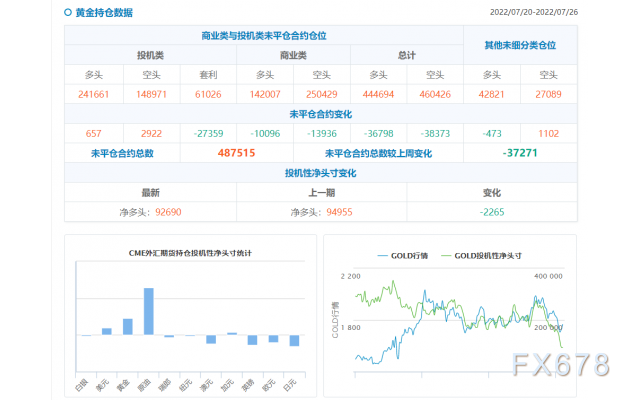Click the 商业类 column group header

[x=293, y=56]
